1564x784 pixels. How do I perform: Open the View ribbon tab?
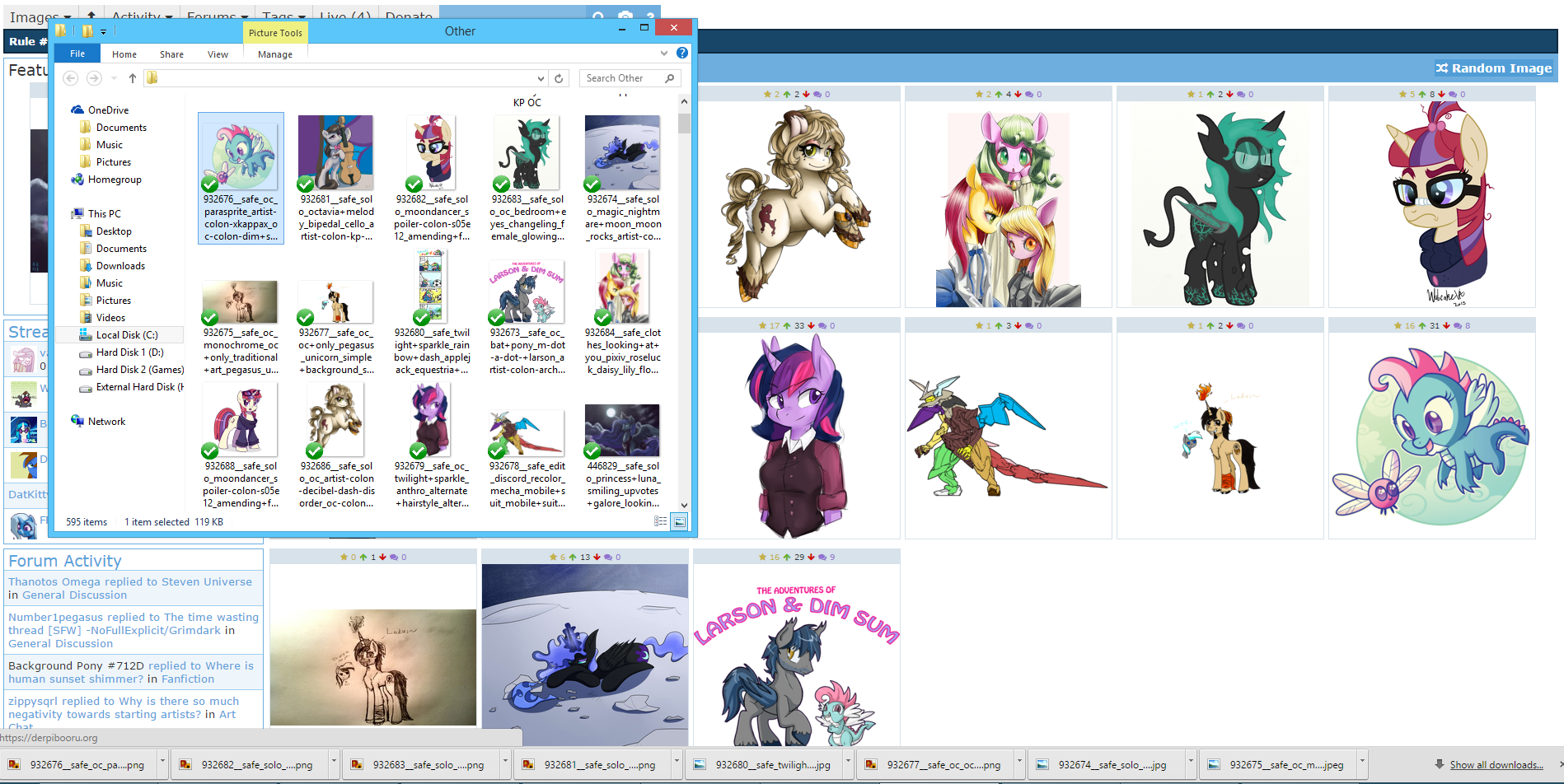[218, 54]
